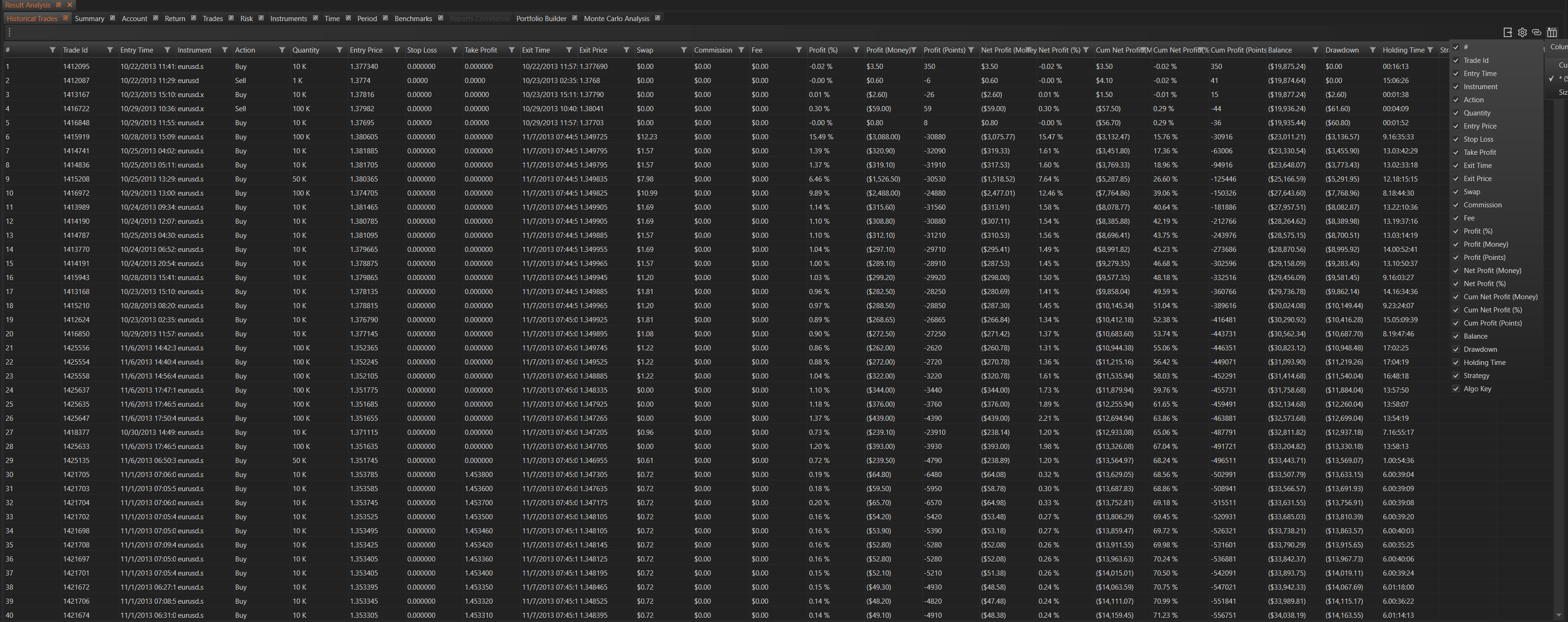Click the three-dot toolbar grip handle

[9, 32]
